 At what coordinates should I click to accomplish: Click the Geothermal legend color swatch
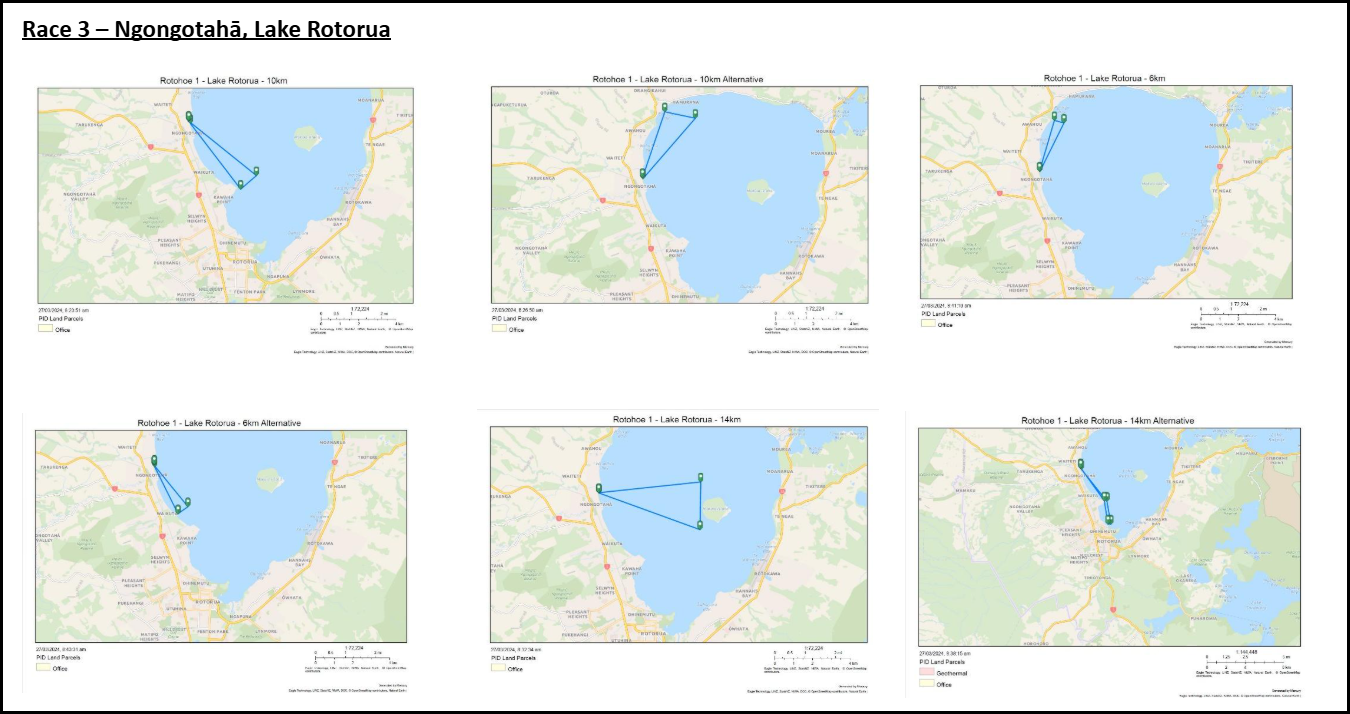point(927,673)
